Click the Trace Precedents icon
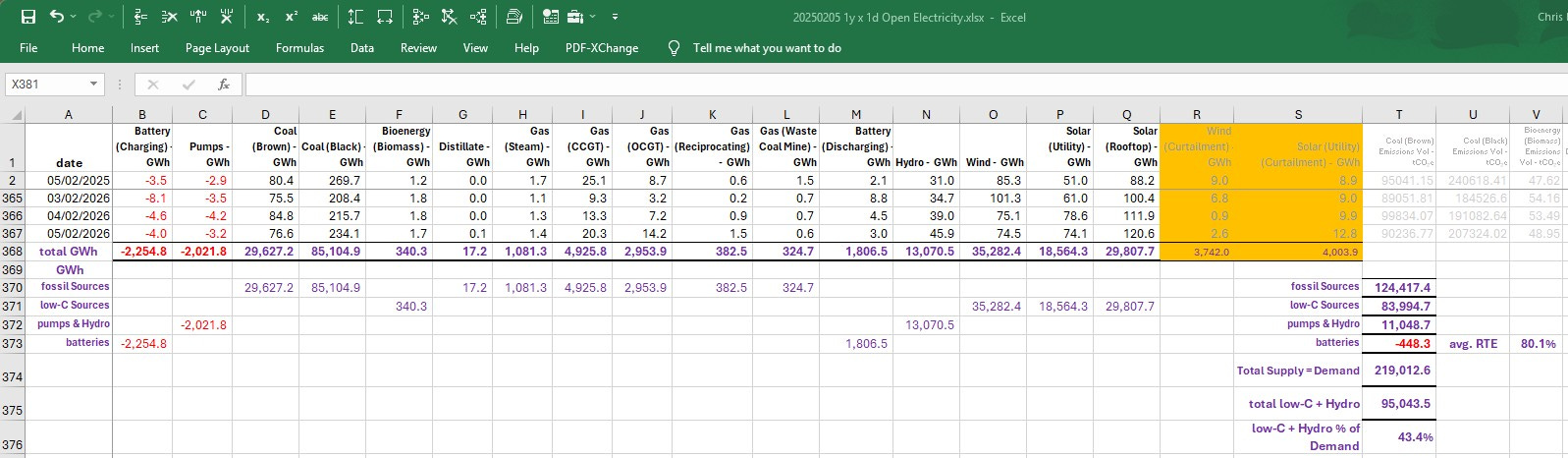The width and height of the screenshot is (1568, 458). pyautogui.click(x=421, y=17)
